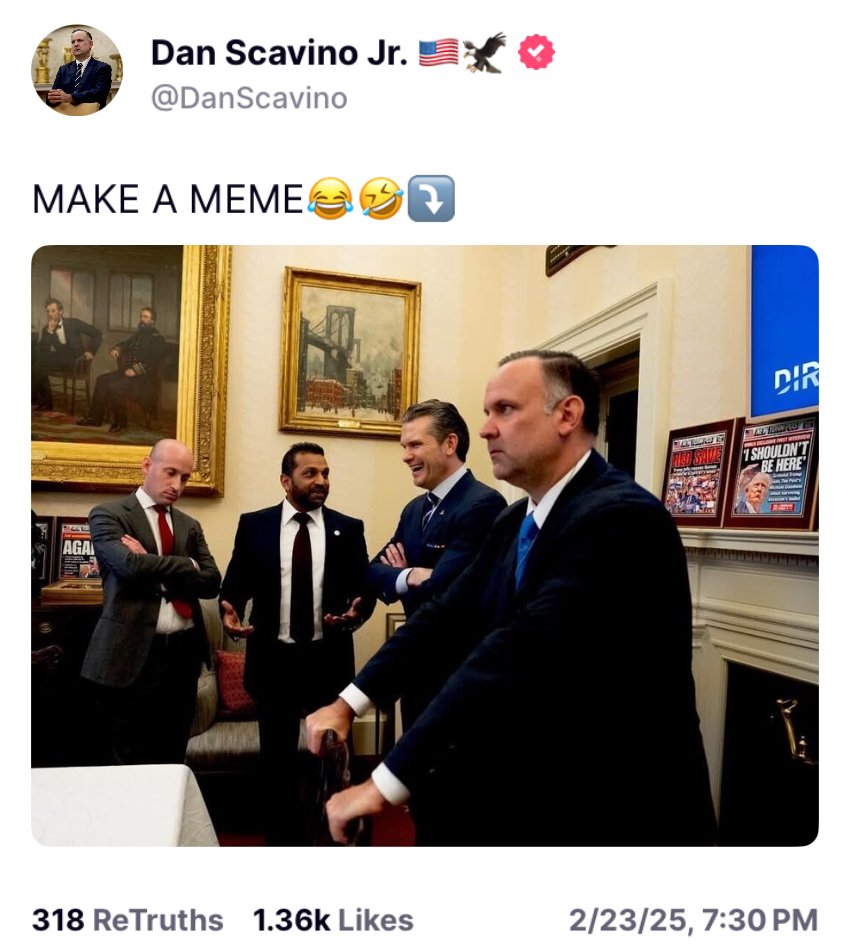The width and height of the screenshot is (854, 949).
Task: Click the eagle emoji next to name
Action: click(x=485, y=52)
